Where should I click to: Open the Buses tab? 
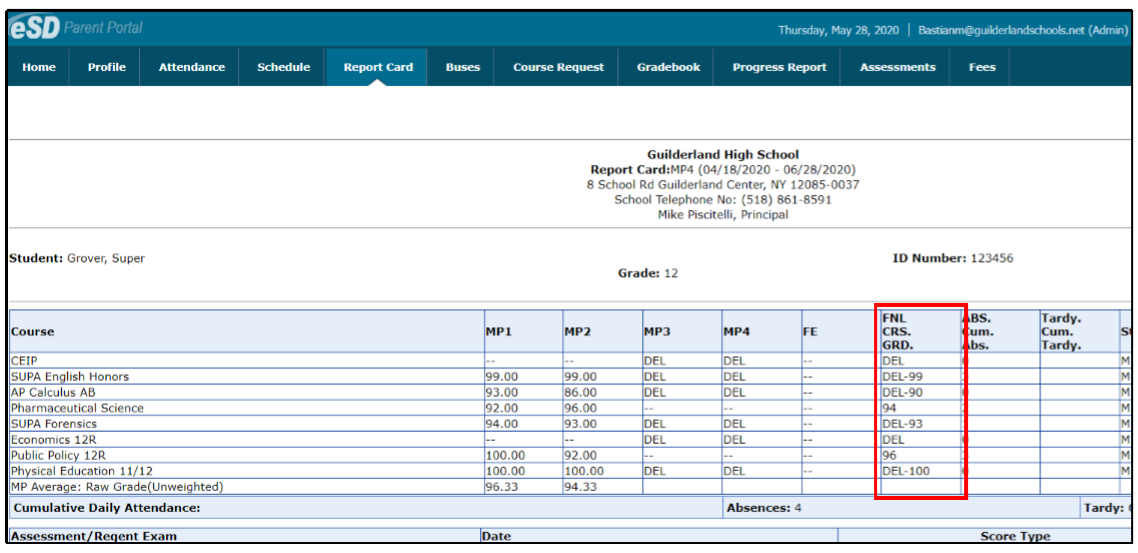click(x=463, y=67)
